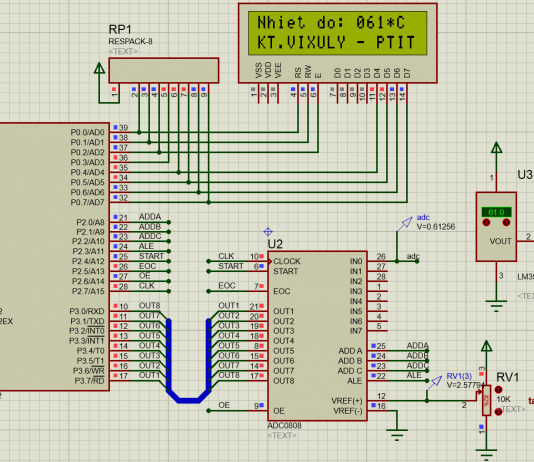This screenshot has width=534, height=462.
Task: Select the RV1 potentiometer resistor body
Action: coord(486,400)
